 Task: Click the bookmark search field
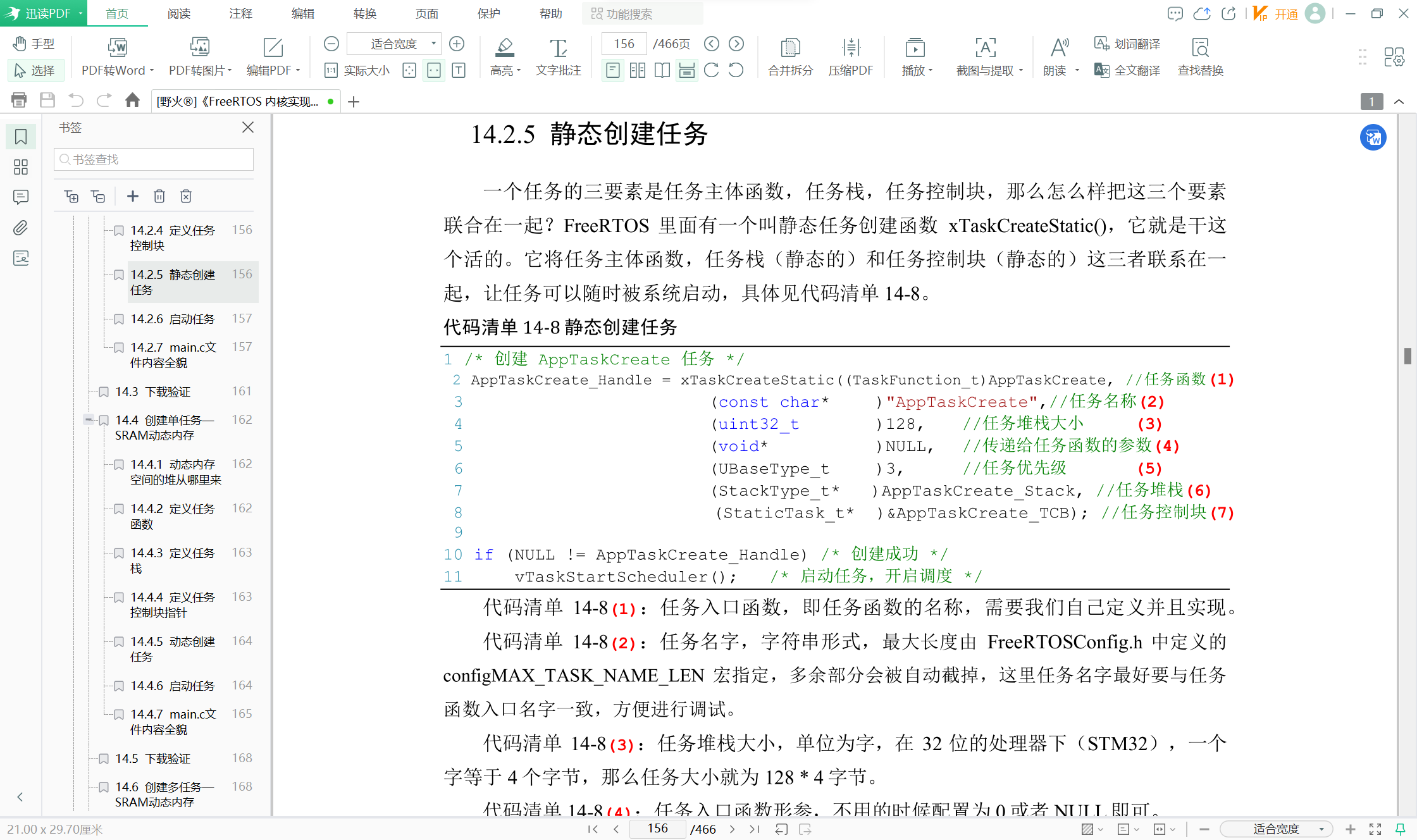point(154,159)
